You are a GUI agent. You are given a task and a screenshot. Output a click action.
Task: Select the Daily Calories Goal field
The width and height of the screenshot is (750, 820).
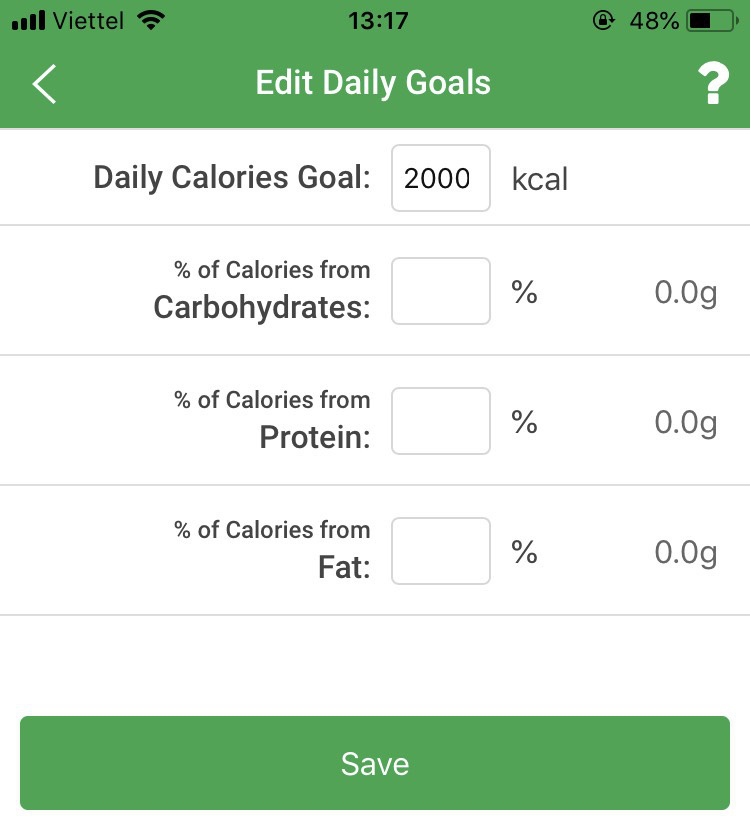pyautogui.click(x=440, y=178)
